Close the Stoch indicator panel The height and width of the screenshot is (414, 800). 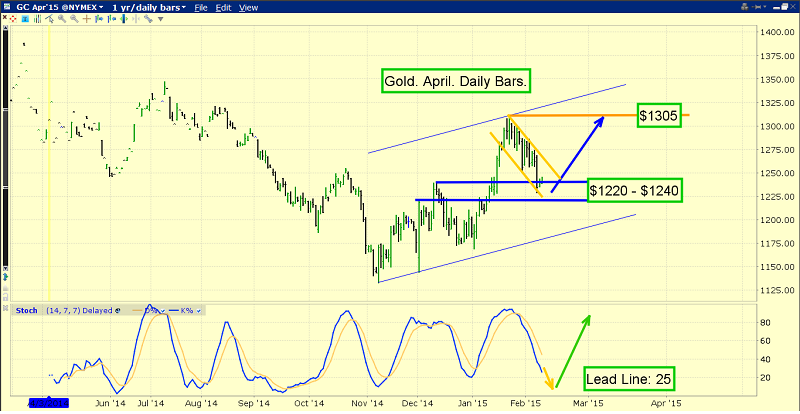click(6, 308)
